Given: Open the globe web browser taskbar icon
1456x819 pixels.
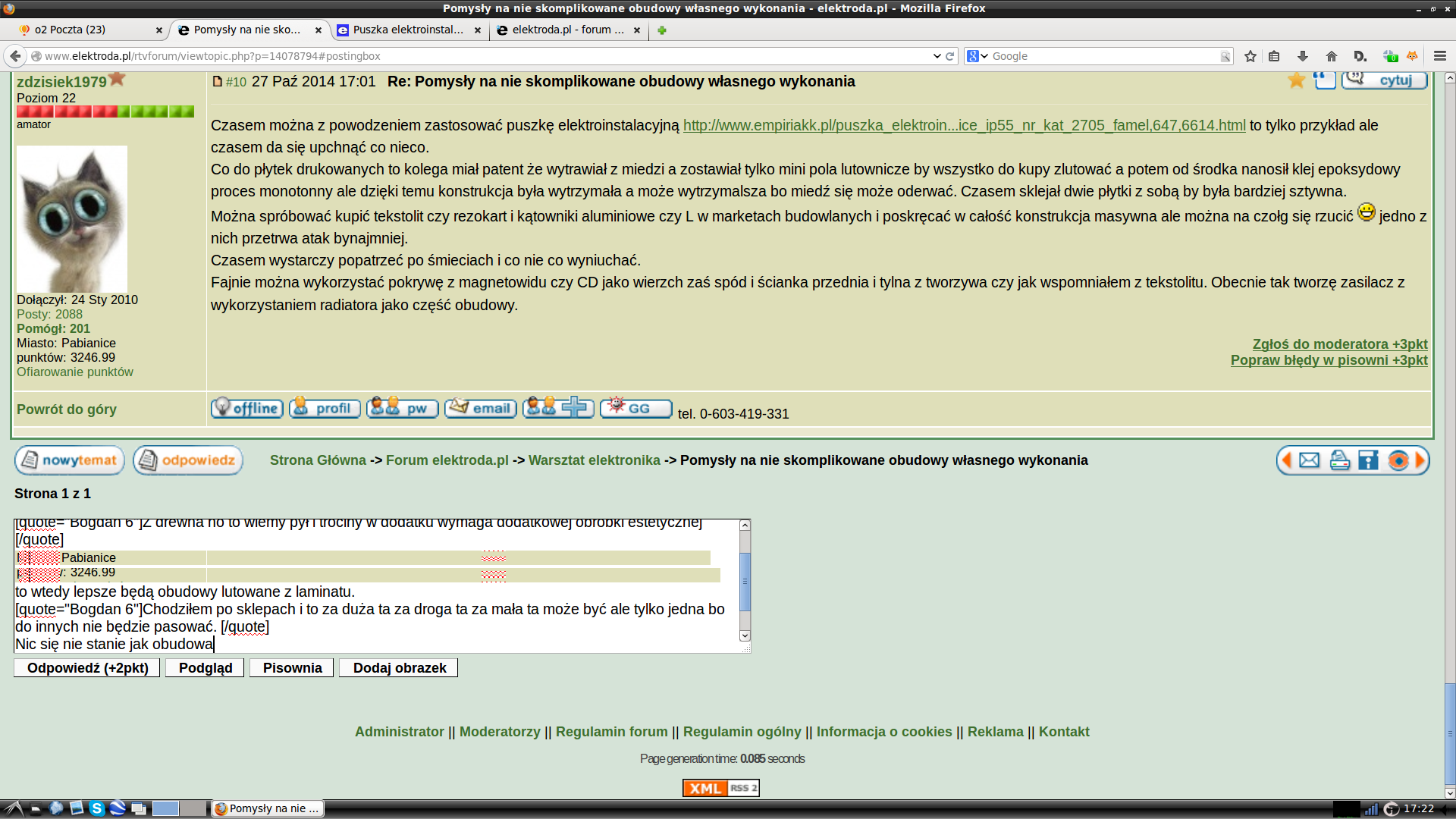Looking at the screenshot, I should (x=56, y=808).
